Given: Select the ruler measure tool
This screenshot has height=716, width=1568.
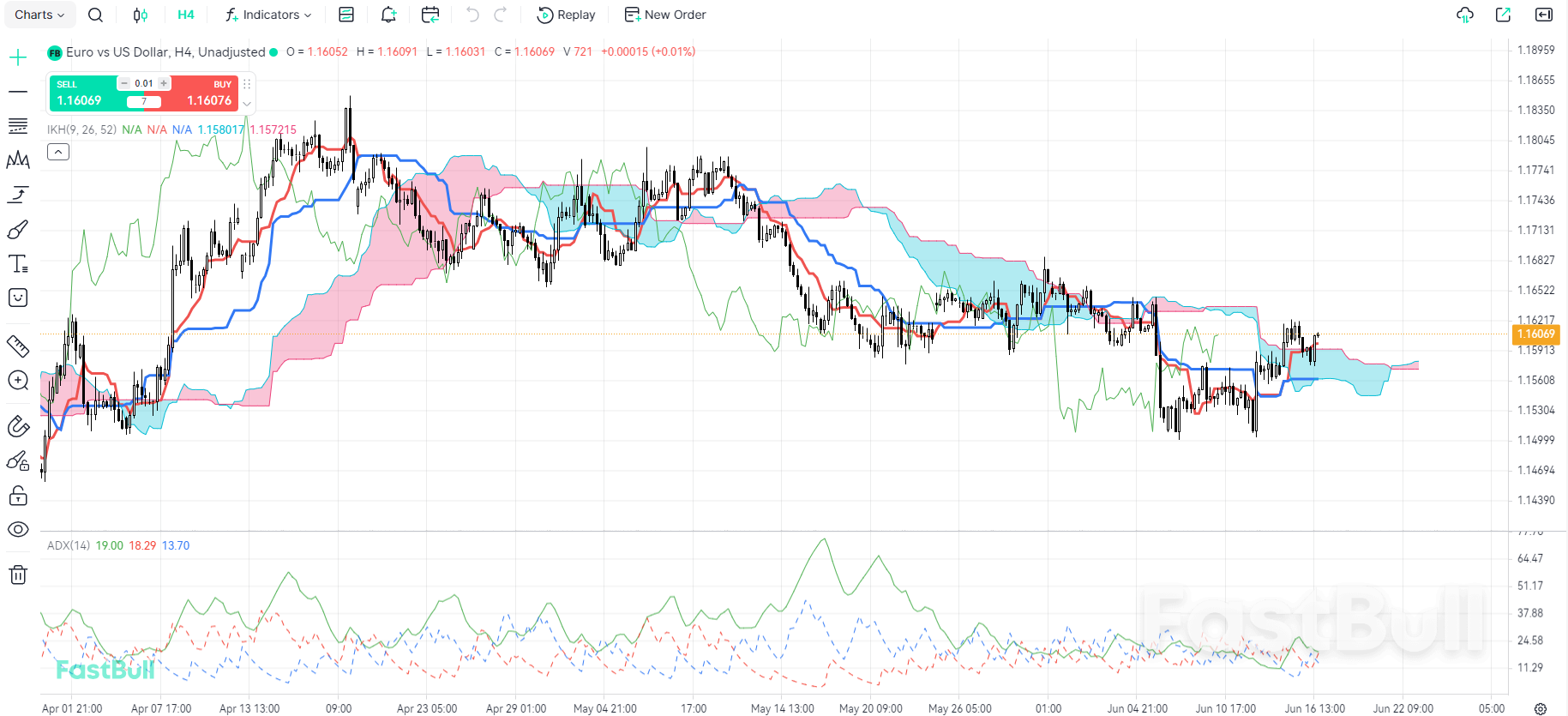Looking at the screenshot, I should [x=18, y=346].
